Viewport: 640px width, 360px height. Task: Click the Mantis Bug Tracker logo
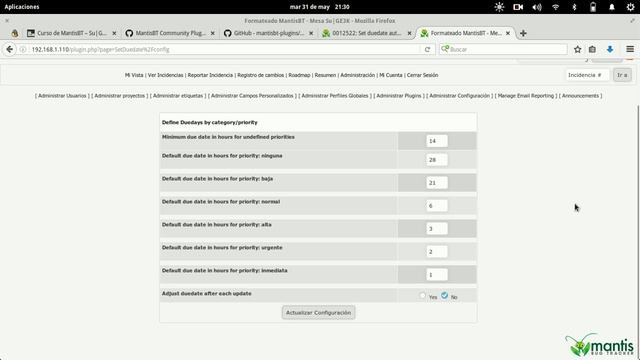tap(599, 345)
